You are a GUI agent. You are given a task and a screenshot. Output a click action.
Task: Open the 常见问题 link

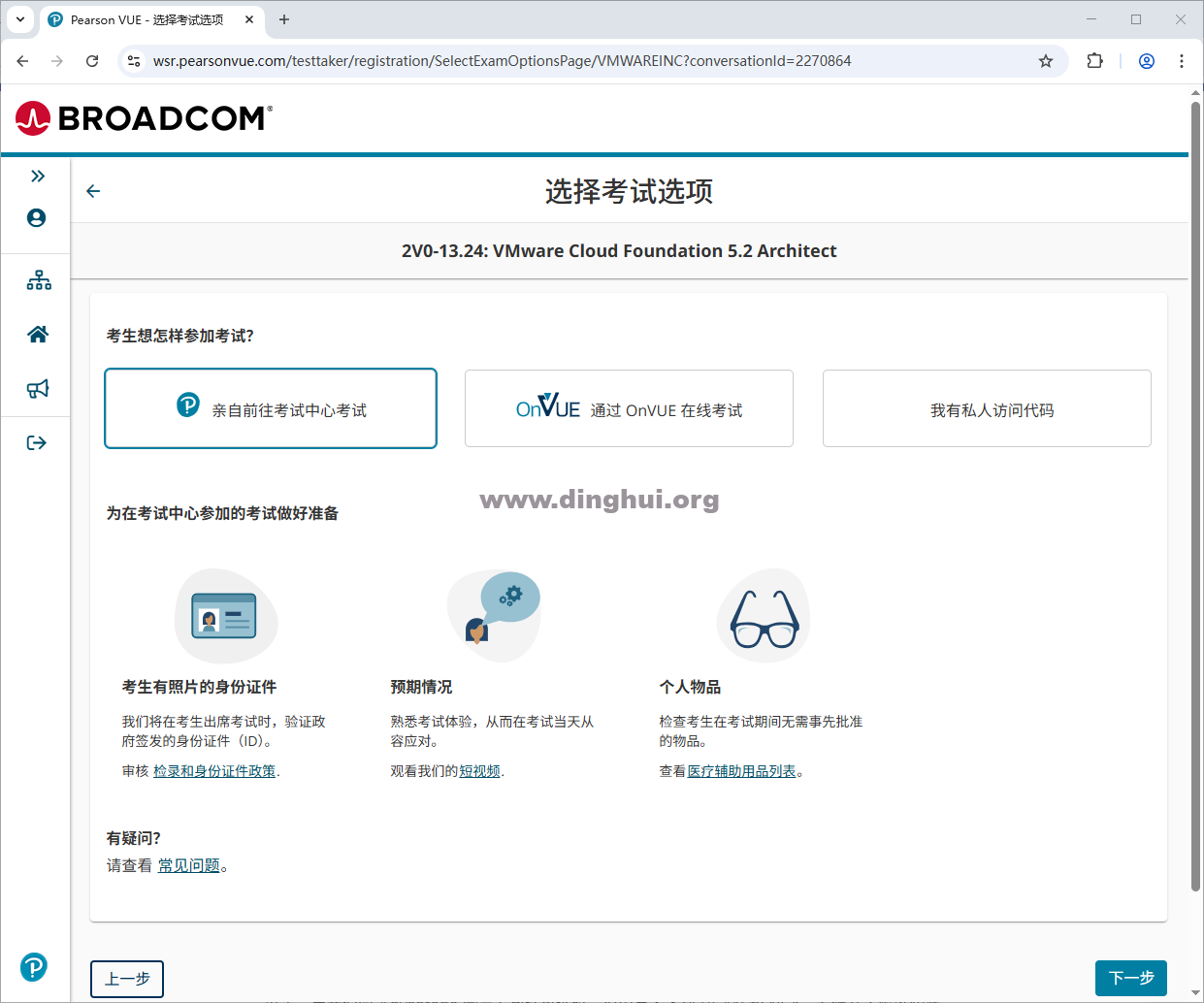(x=189, y=865)
